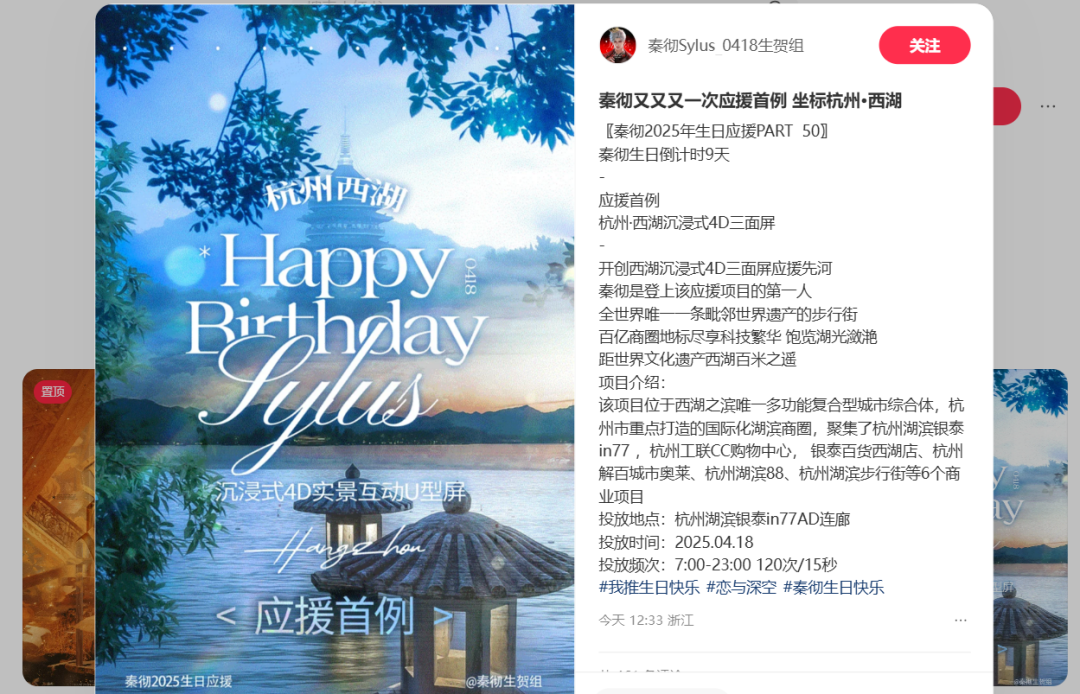Click the 秦彻2025年生日应援PART 50 heading line
This screenshot has height=694, width=1080.
715,131
